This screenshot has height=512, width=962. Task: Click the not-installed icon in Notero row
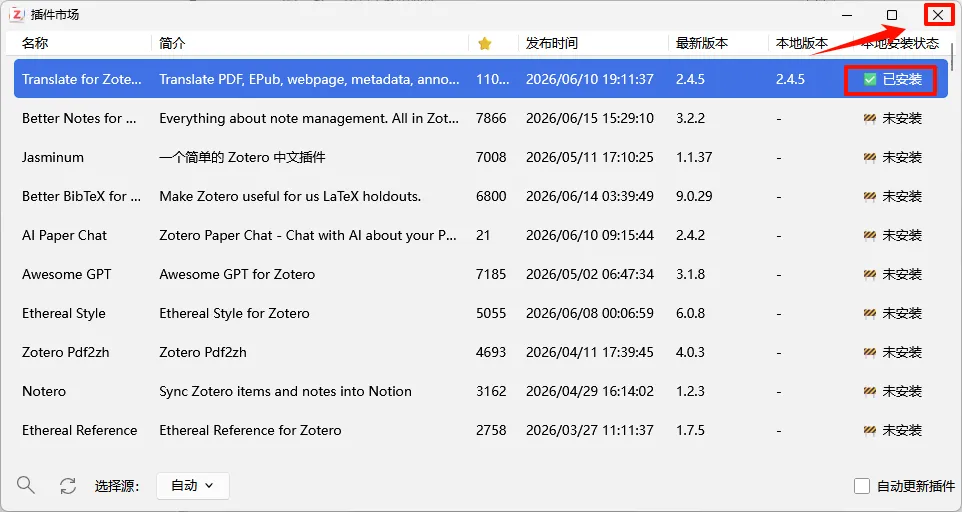[x=869, y=391]
